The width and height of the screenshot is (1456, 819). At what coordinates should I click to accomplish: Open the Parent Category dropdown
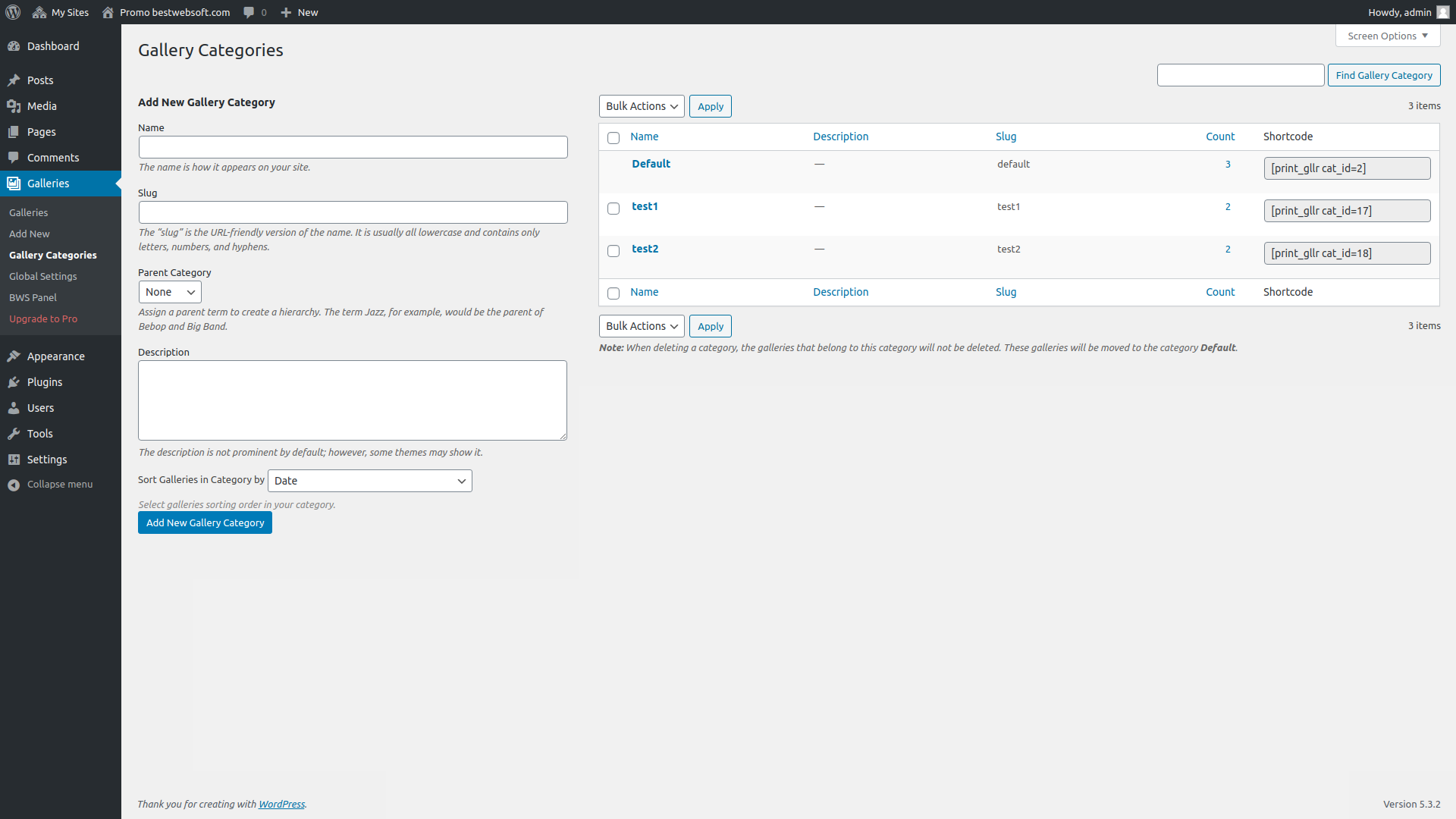170,292
